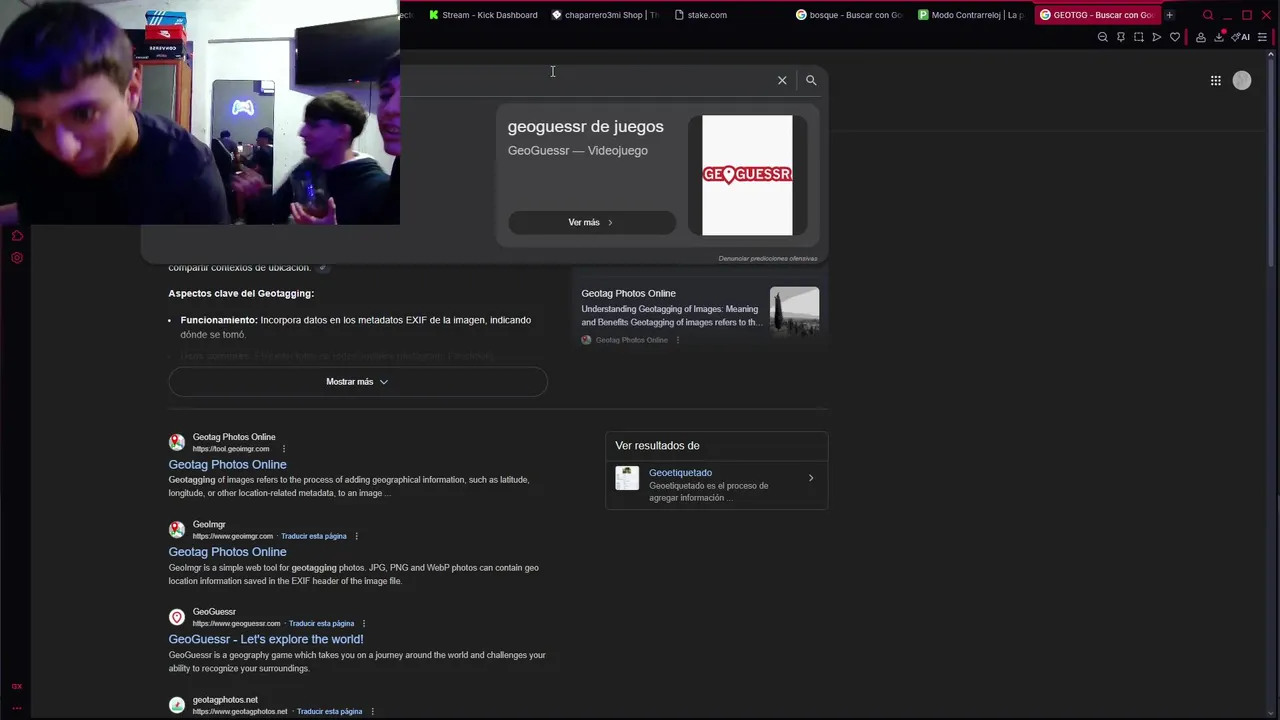This screenshot has width=1280, height=720.
Task: Clear the Google search box with X
Action: pos(782,80)
